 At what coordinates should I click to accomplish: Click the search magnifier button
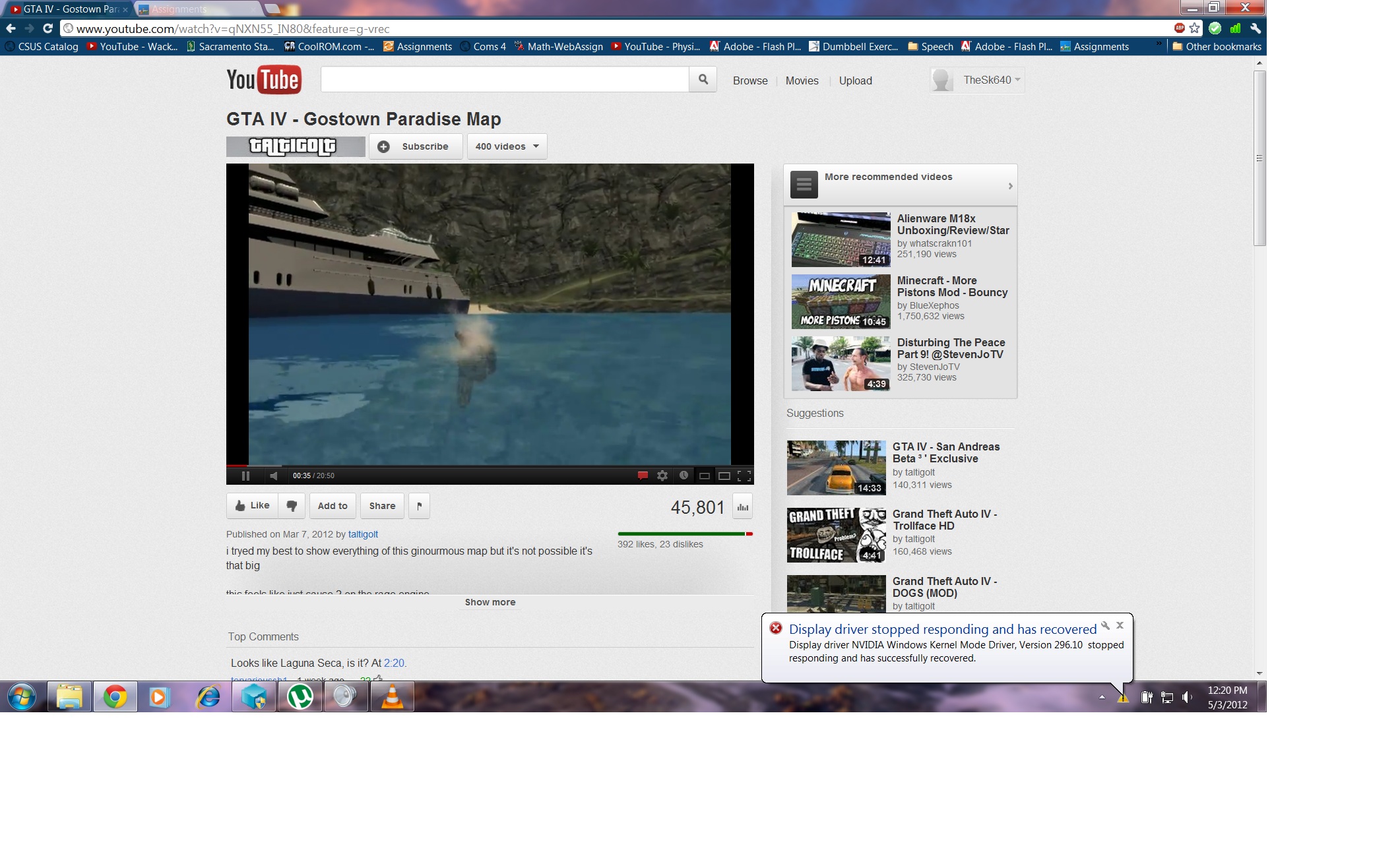point(703,80)
